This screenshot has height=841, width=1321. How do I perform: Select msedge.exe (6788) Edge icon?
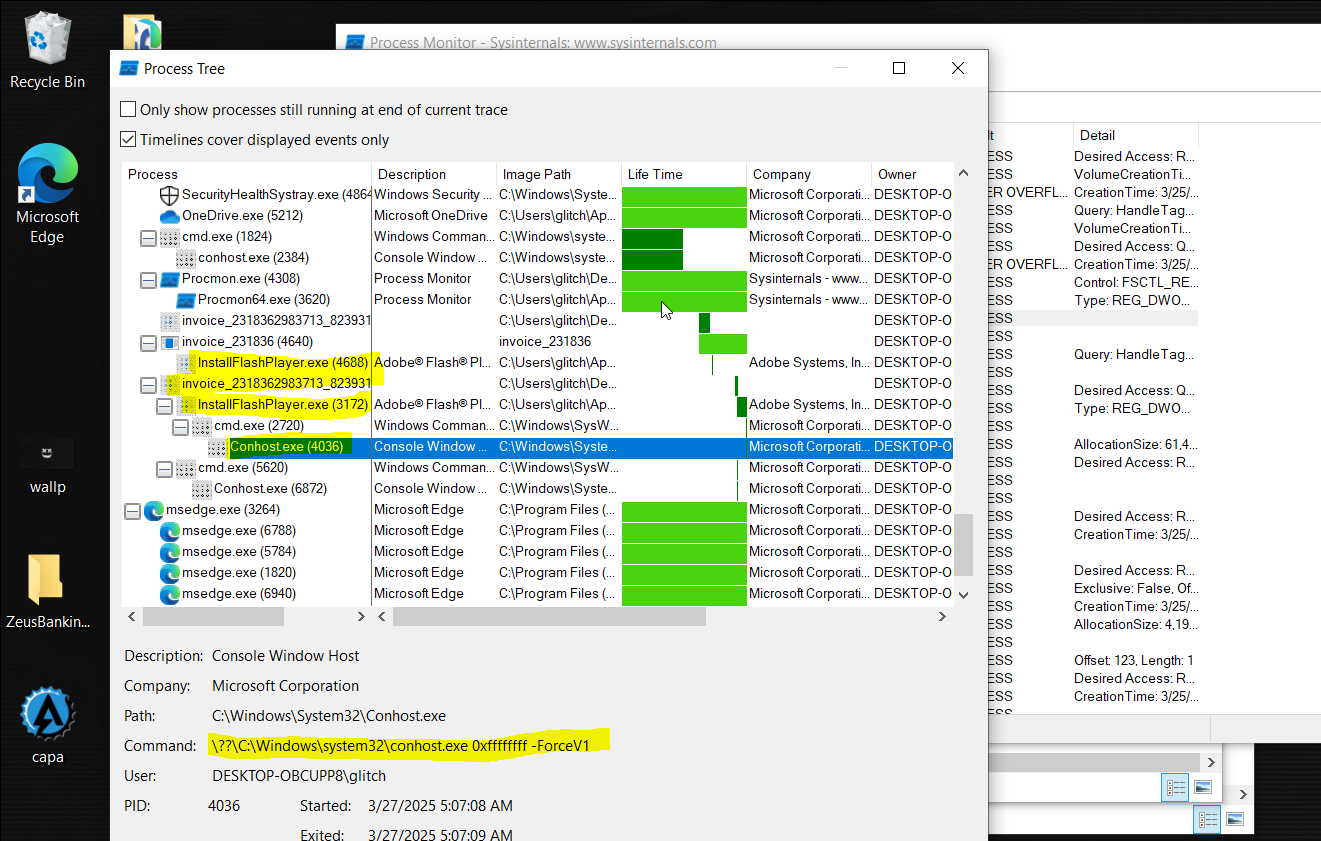click(x=169, y=531)
